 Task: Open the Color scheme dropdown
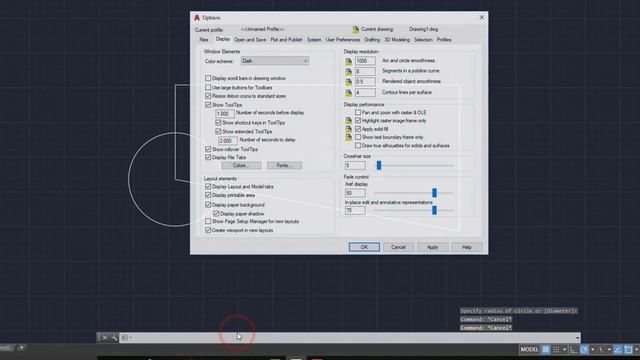[274, 61]
